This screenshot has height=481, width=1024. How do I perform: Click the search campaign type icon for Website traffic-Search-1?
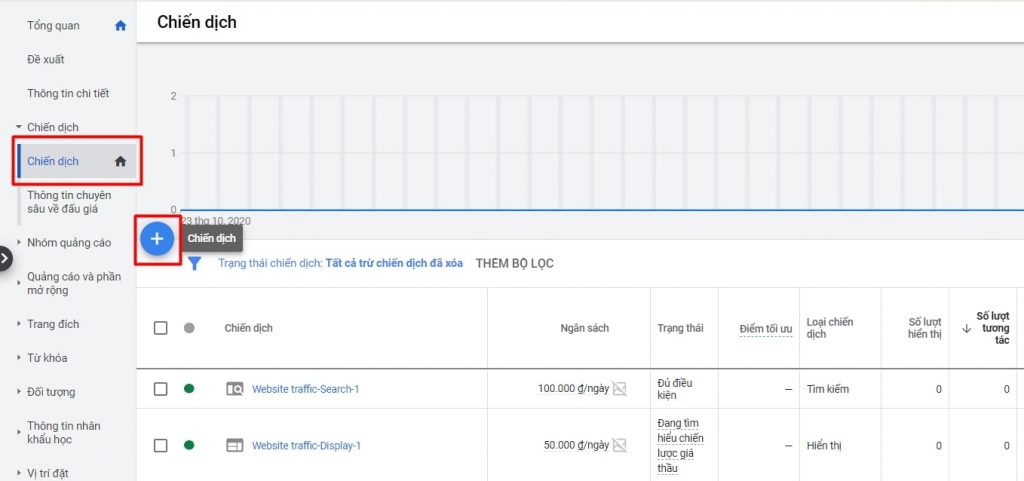tap(235, 389)
